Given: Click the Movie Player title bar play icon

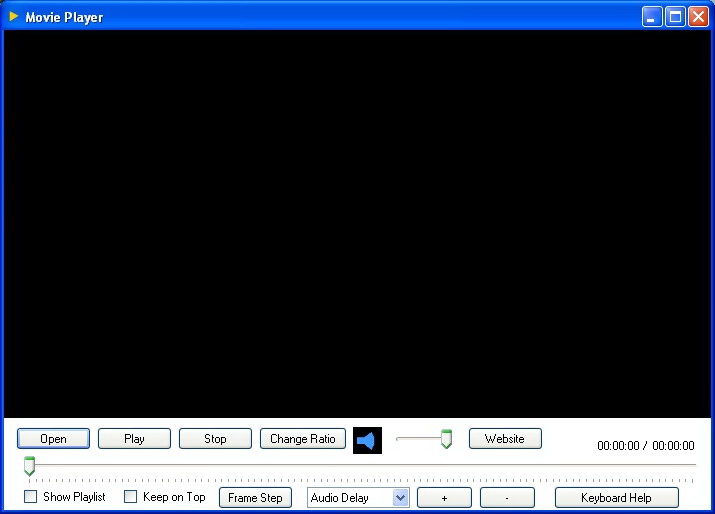Looking at the screenshot, I should point(13,16).
